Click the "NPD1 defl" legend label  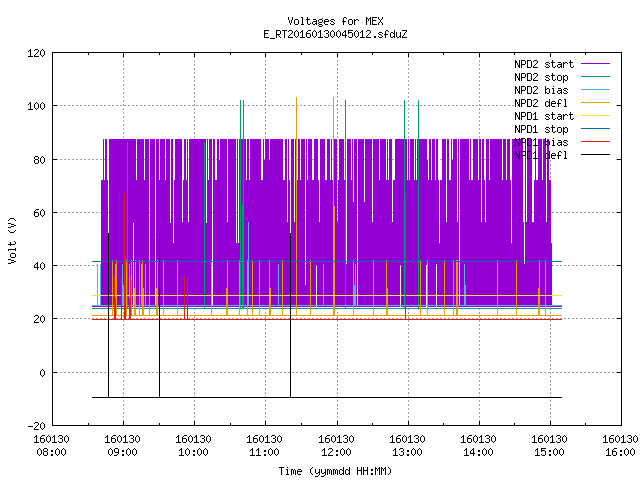pyautogui.click(x=541, y=156)
